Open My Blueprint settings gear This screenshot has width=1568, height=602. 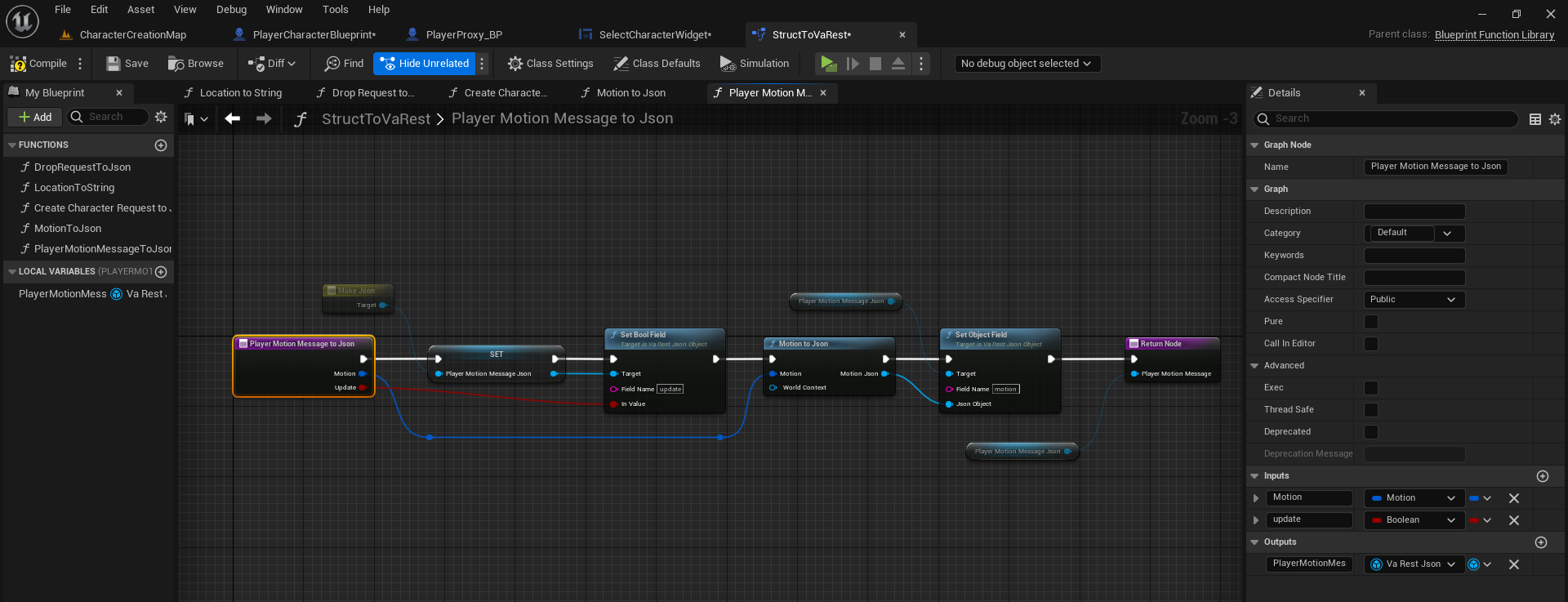[x=161, y=118]
